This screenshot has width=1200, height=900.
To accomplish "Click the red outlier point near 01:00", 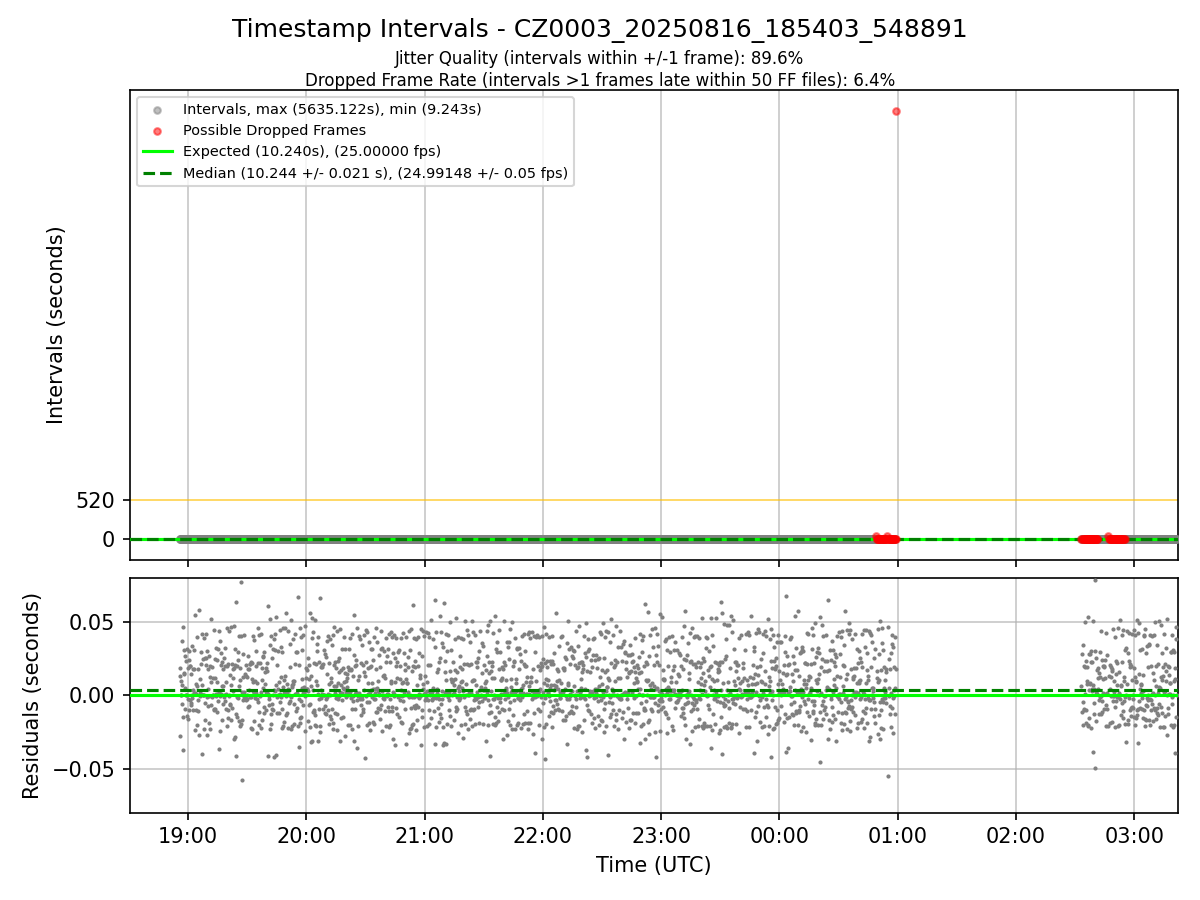I will [896, 111].
